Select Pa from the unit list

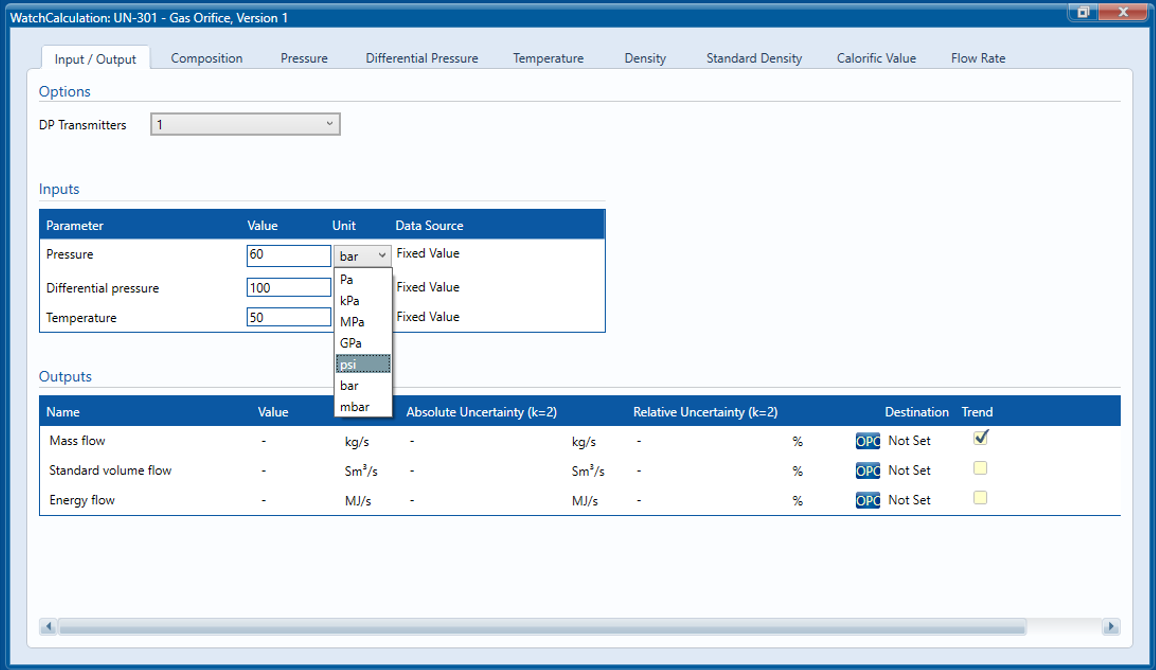click(x=363, y=279)
